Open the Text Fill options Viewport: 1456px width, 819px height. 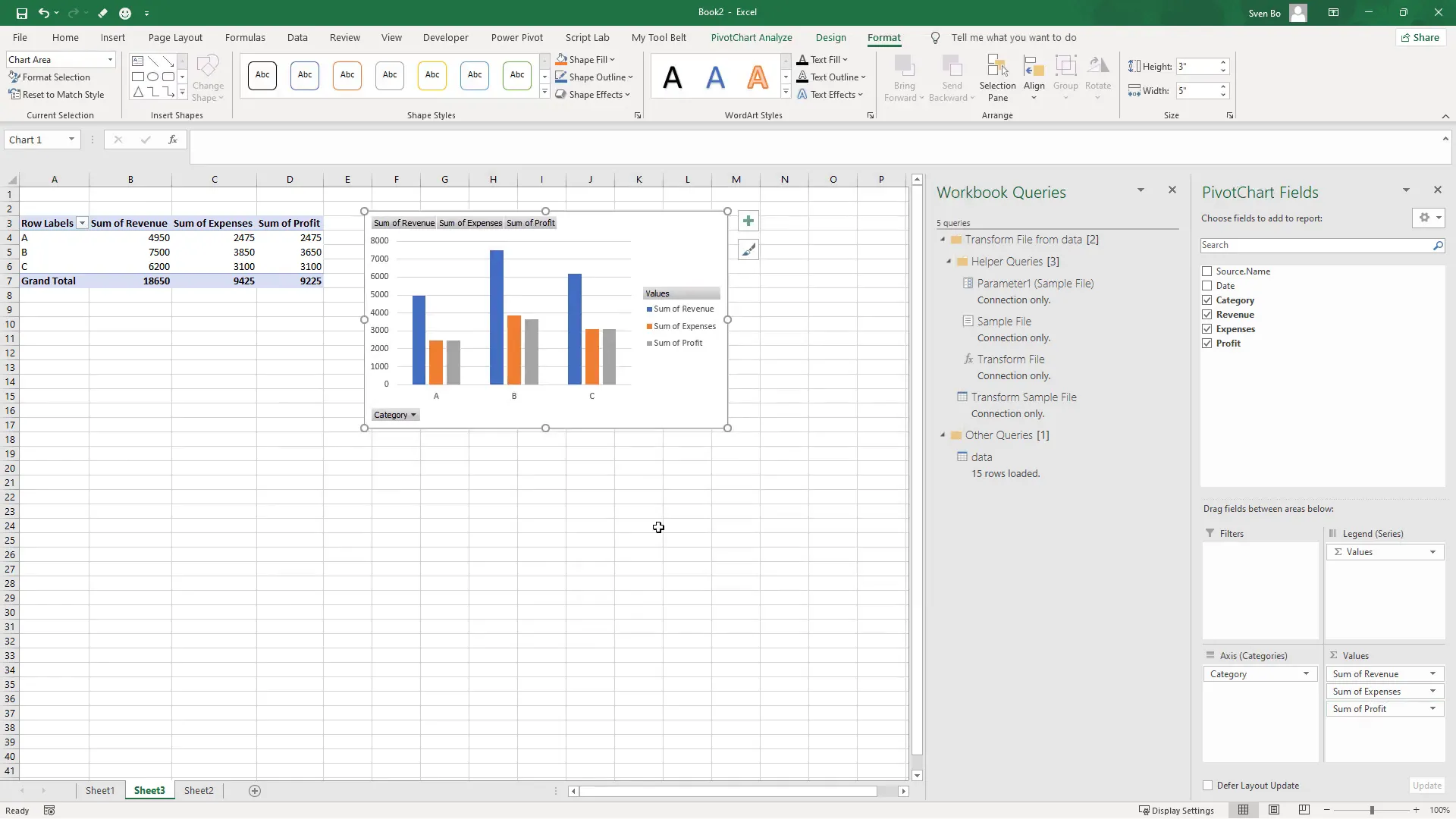click(824, 59)
